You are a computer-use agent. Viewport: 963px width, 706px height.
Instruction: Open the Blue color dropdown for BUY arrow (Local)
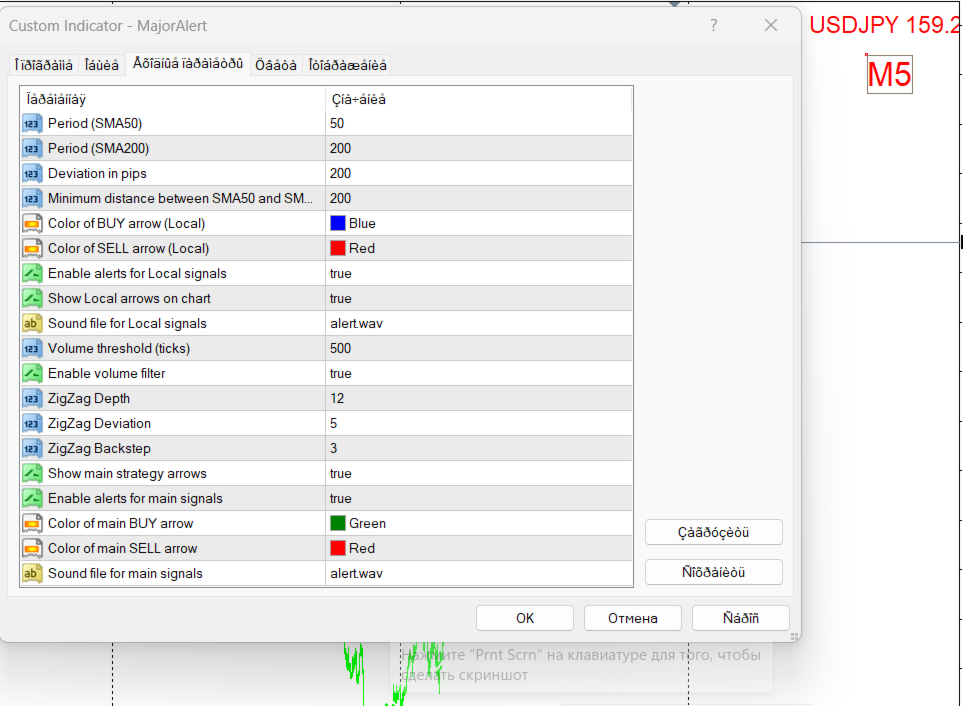click(478, 223)
